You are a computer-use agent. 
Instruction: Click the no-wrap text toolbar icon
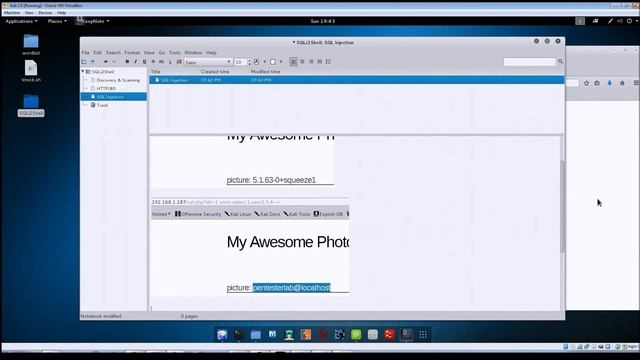tap(179, 62)
